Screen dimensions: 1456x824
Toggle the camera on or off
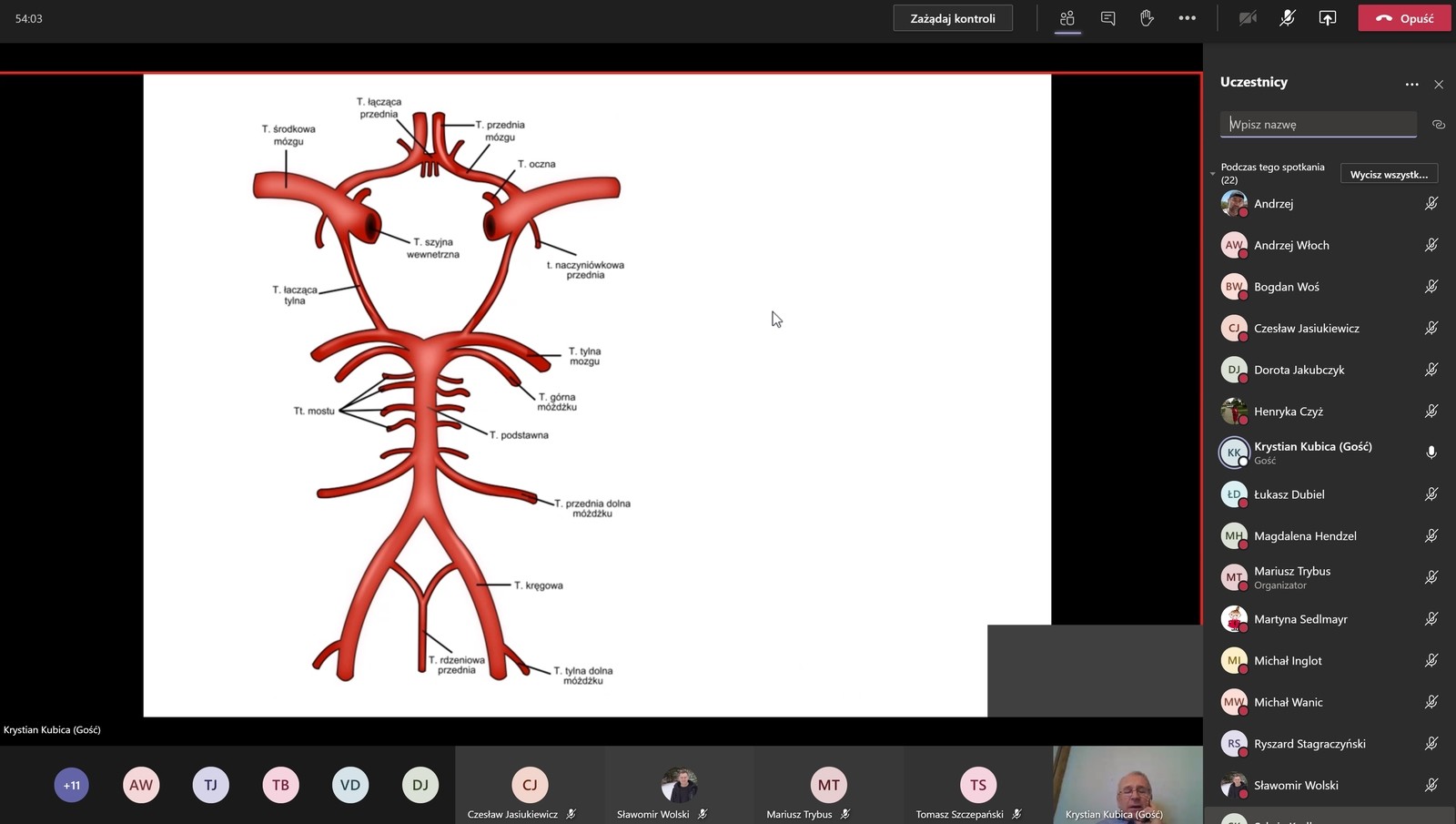pos(1248,18)
